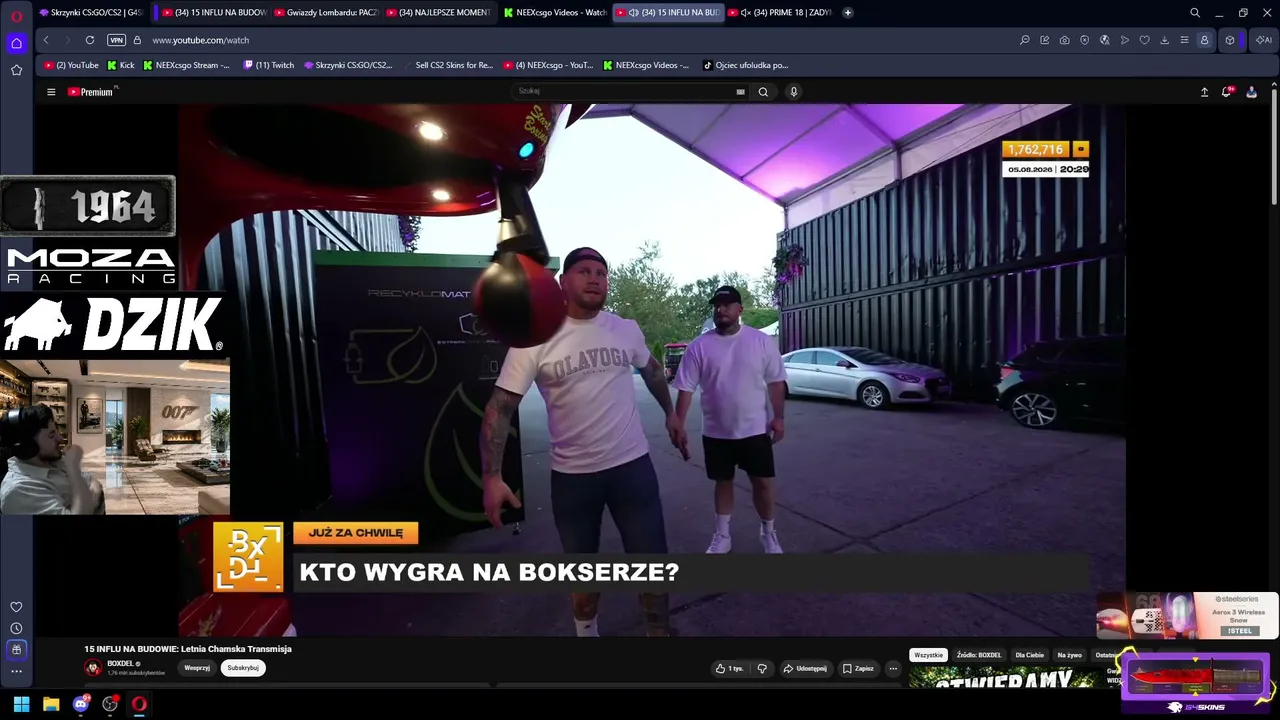
Task: Switch to the Skrzynki CS:GO/CS2 tab
Action: point(91,13)
